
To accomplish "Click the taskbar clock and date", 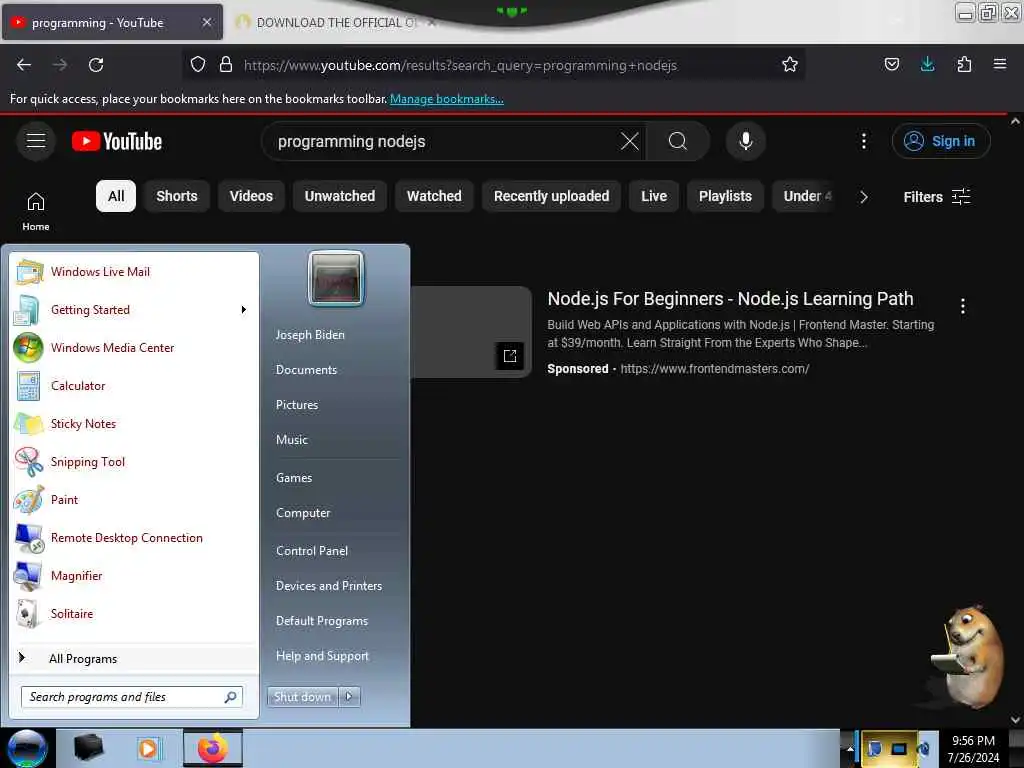I will (x=973, y=748).
